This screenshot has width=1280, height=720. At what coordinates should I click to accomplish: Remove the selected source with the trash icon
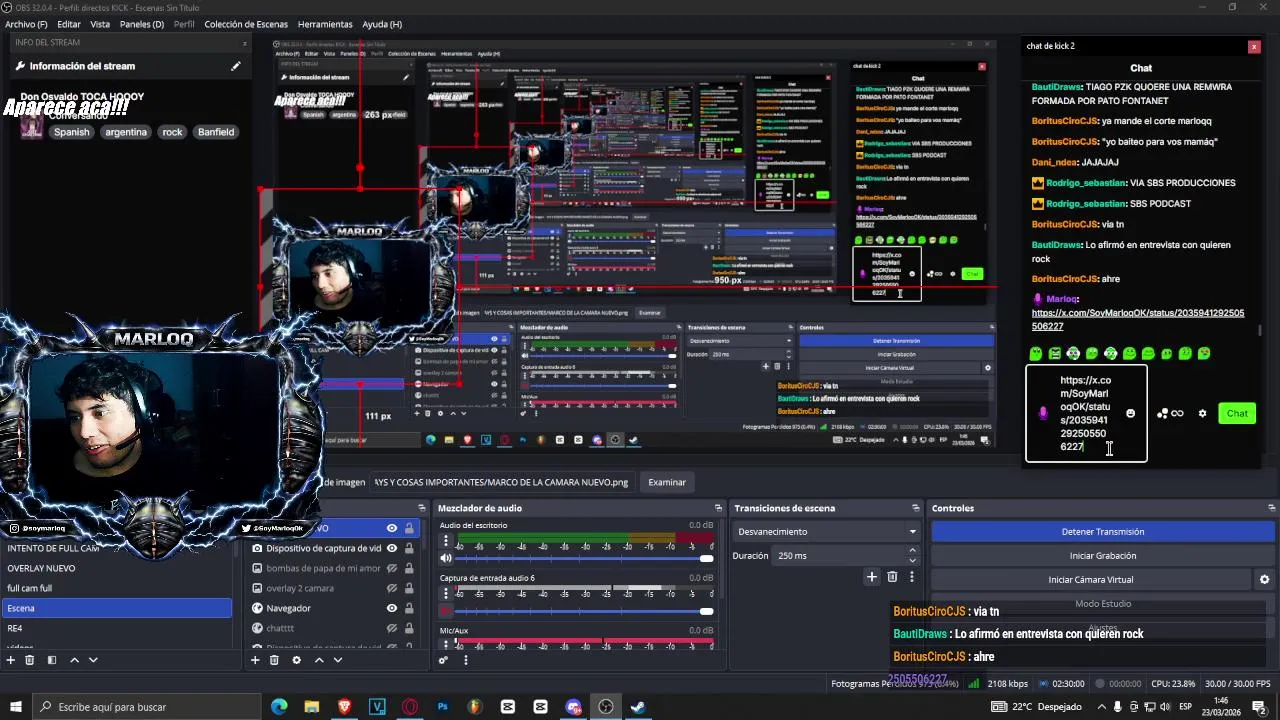[274, 660]
